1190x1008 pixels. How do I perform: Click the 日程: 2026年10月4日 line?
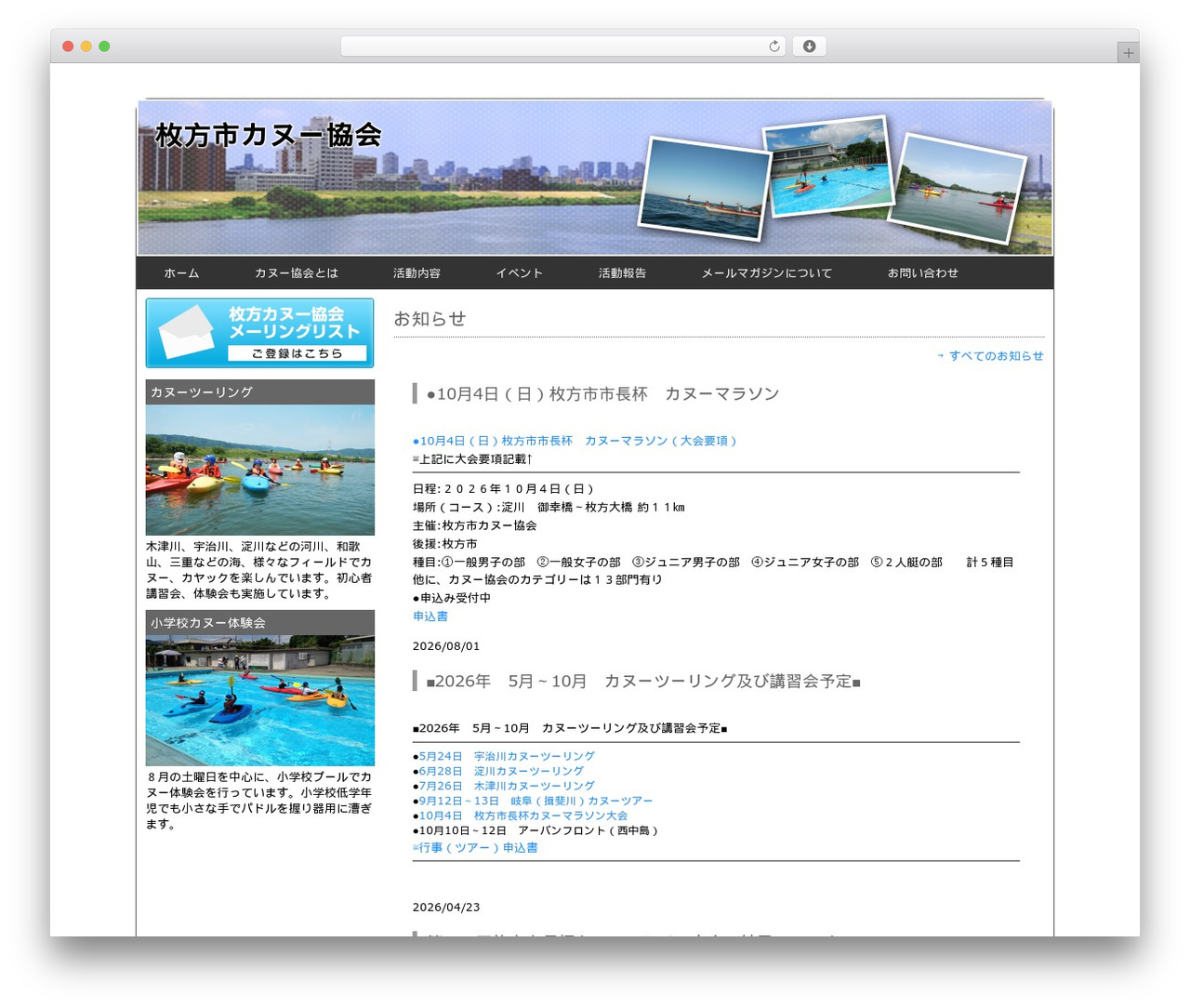503,489
